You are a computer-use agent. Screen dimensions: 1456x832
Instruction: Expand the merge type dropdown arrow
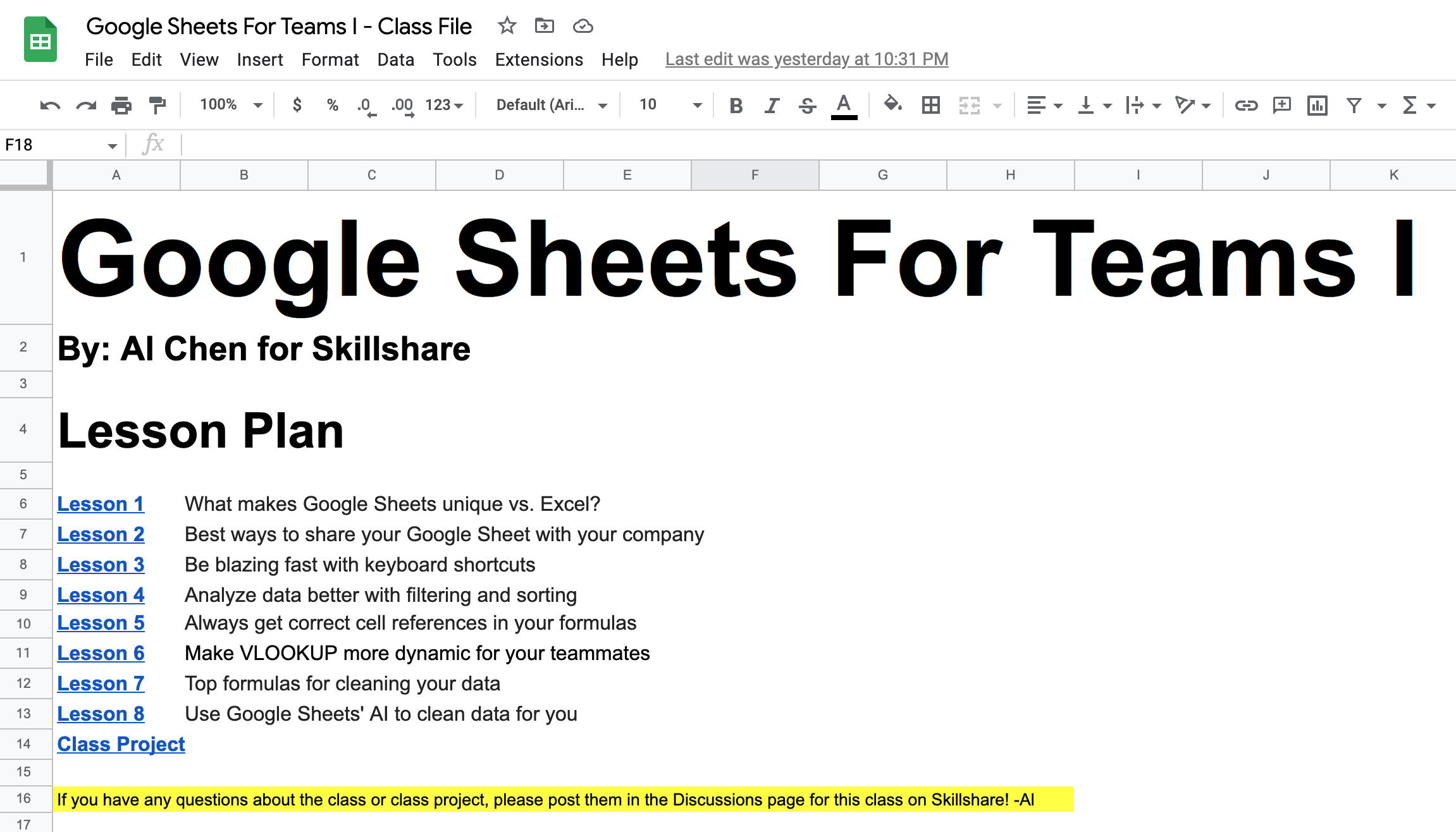997,106
